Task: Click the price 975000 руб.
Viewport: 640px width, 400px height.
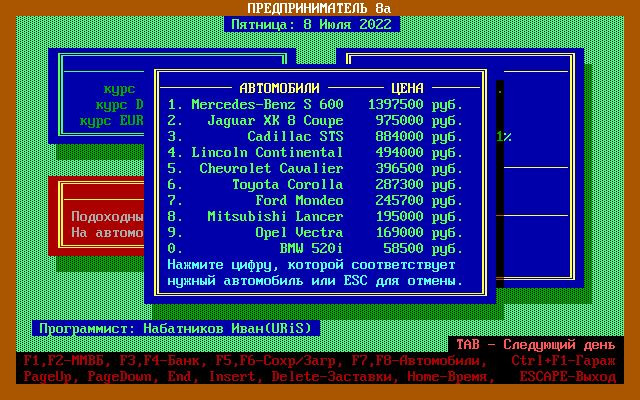Action: [x=420, y=120]
